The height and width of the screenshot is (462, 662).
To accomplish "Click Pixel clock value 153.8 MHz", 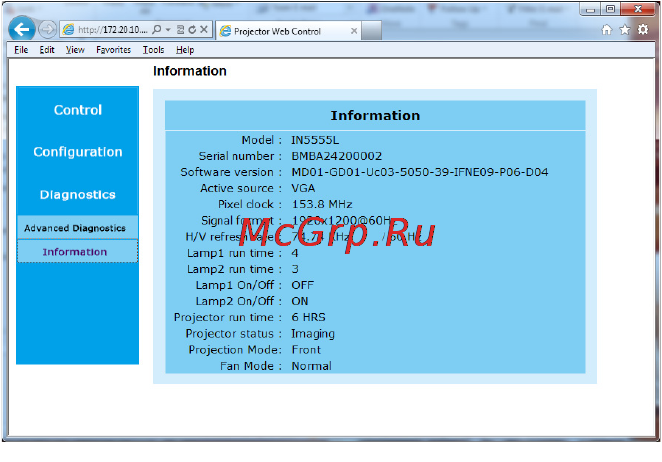I will [322, 204].
